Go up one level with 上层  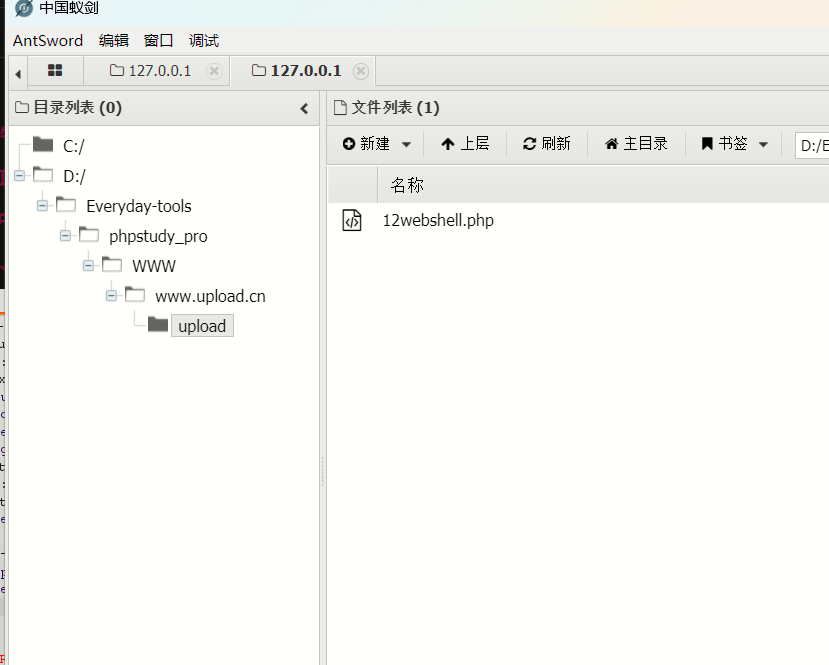click(x=465, y=144)
